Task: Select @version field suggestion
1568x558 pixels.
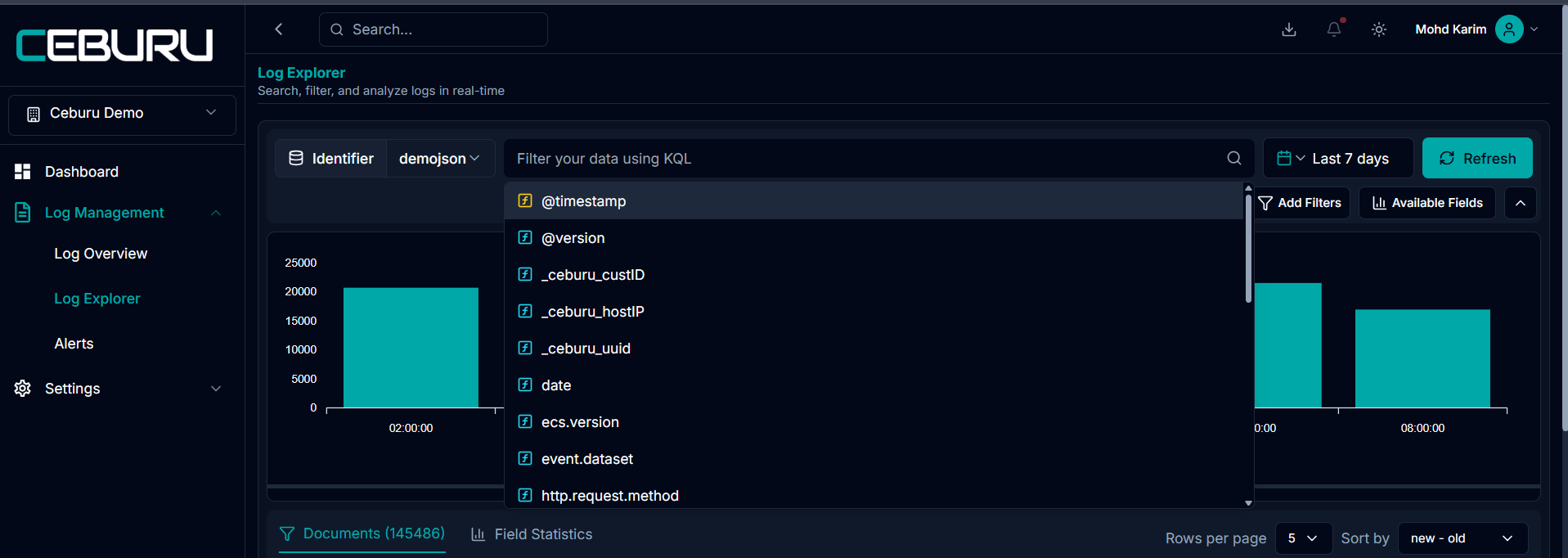Action: click(874, 238)
